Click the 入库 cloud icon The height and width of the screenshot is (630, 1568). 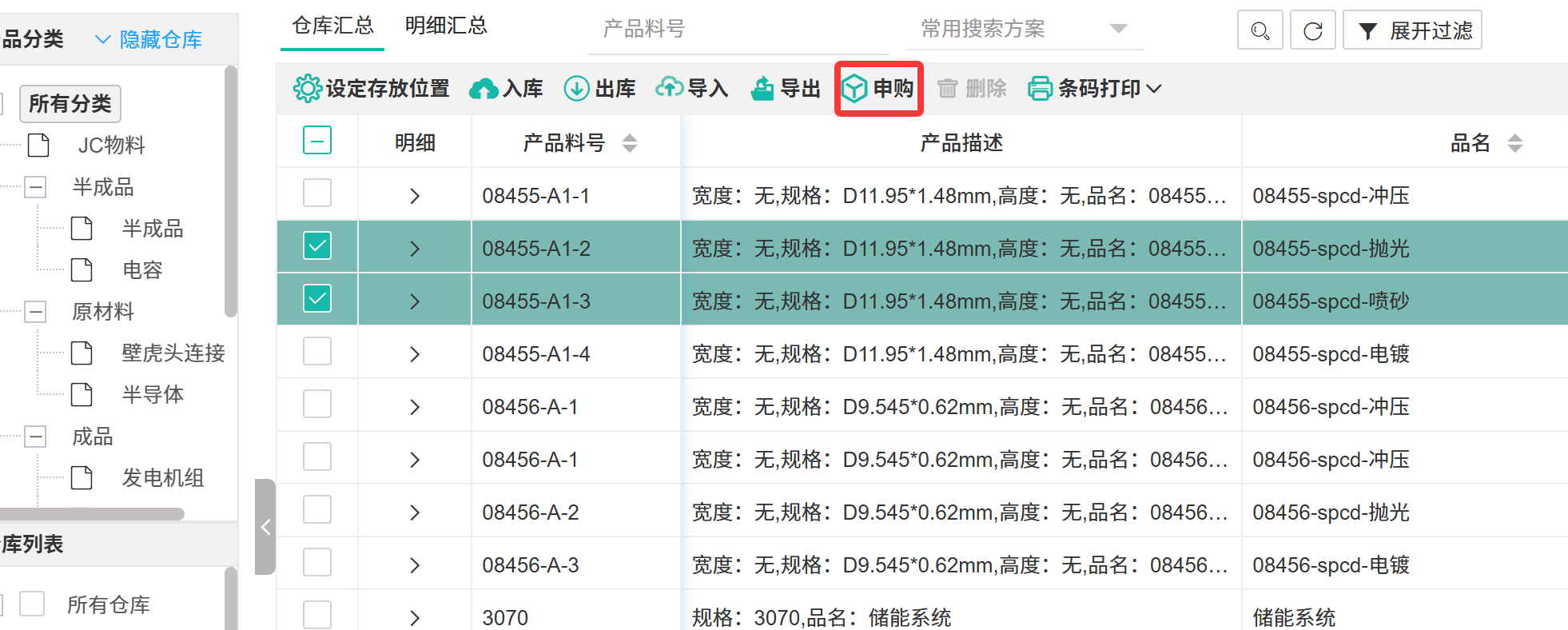(x=484, y=89)
